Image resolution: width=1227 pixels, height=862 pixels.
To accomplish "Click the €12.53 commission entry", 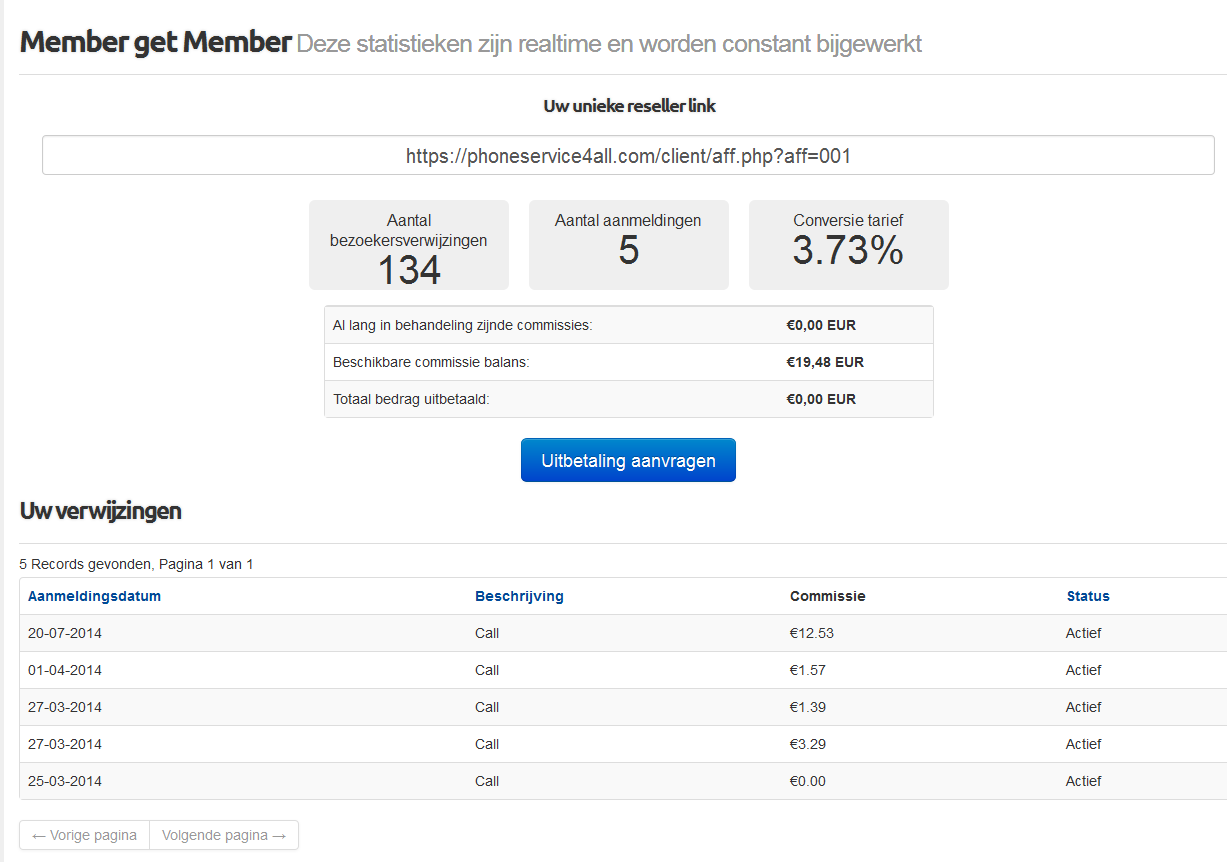I will (810, 633).
